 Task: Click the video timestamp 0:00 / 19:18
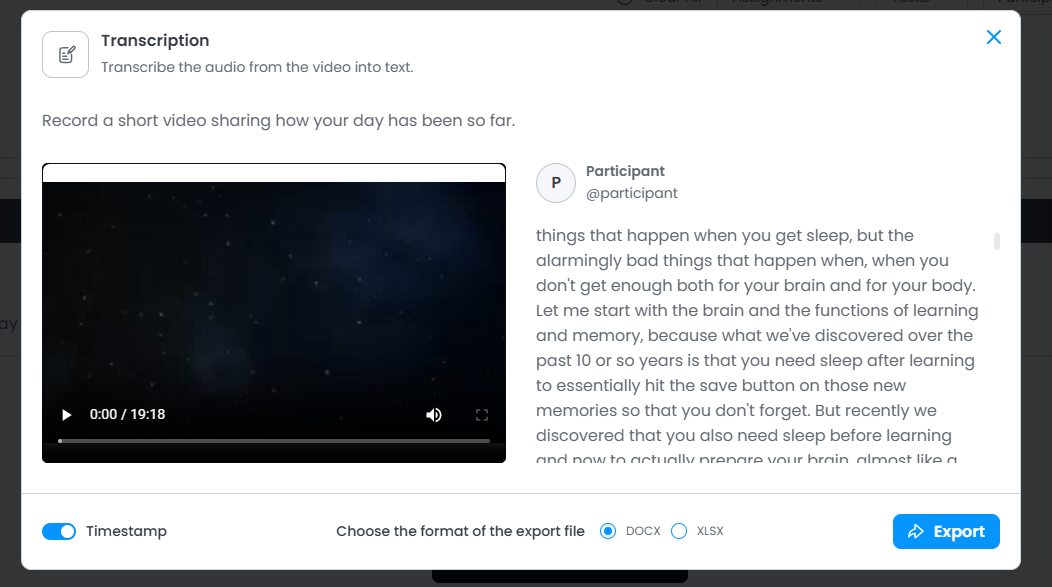point(127,415)
